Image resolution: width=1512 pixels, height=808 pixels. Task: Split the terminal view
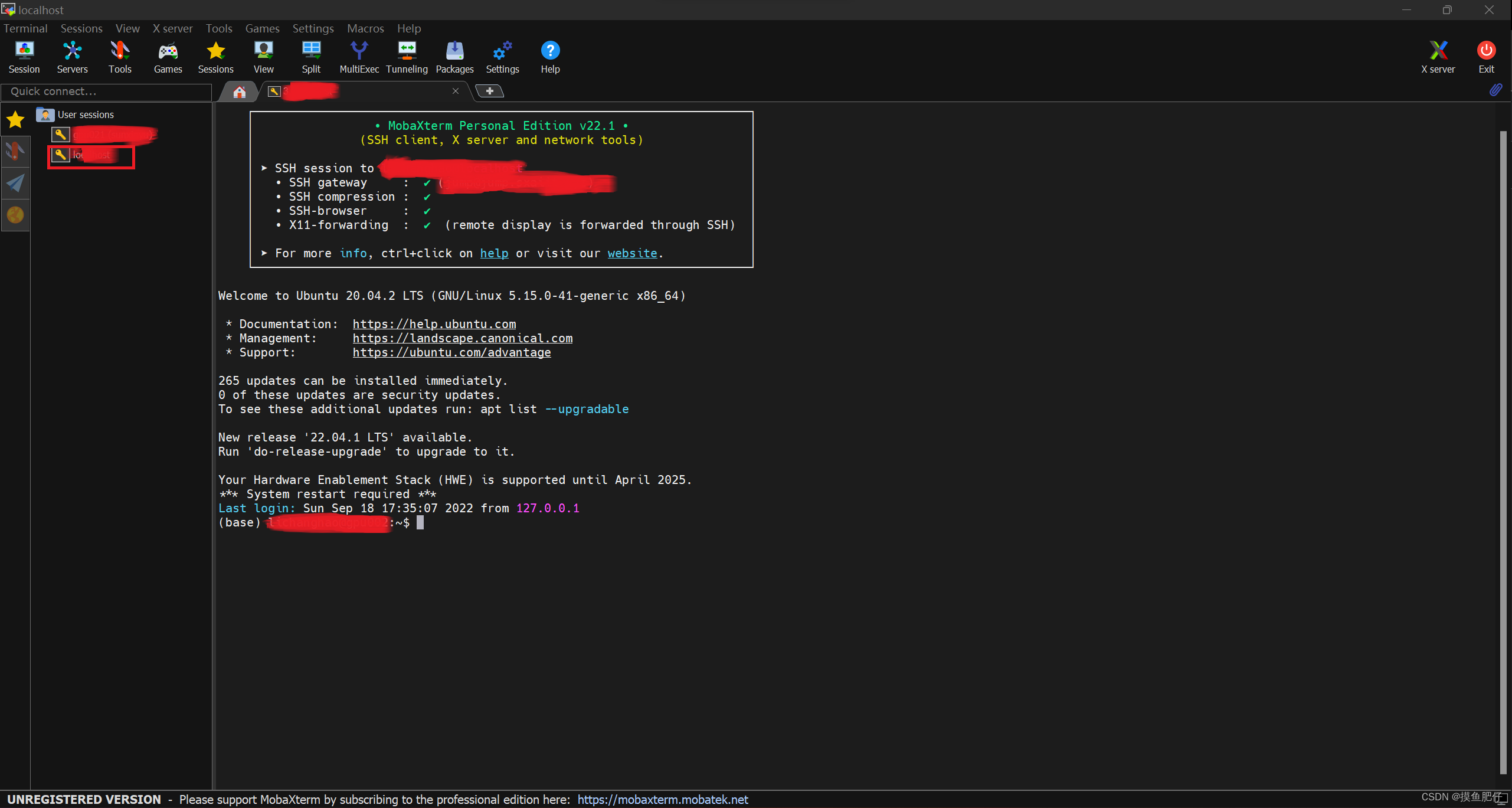click(311, 56)
